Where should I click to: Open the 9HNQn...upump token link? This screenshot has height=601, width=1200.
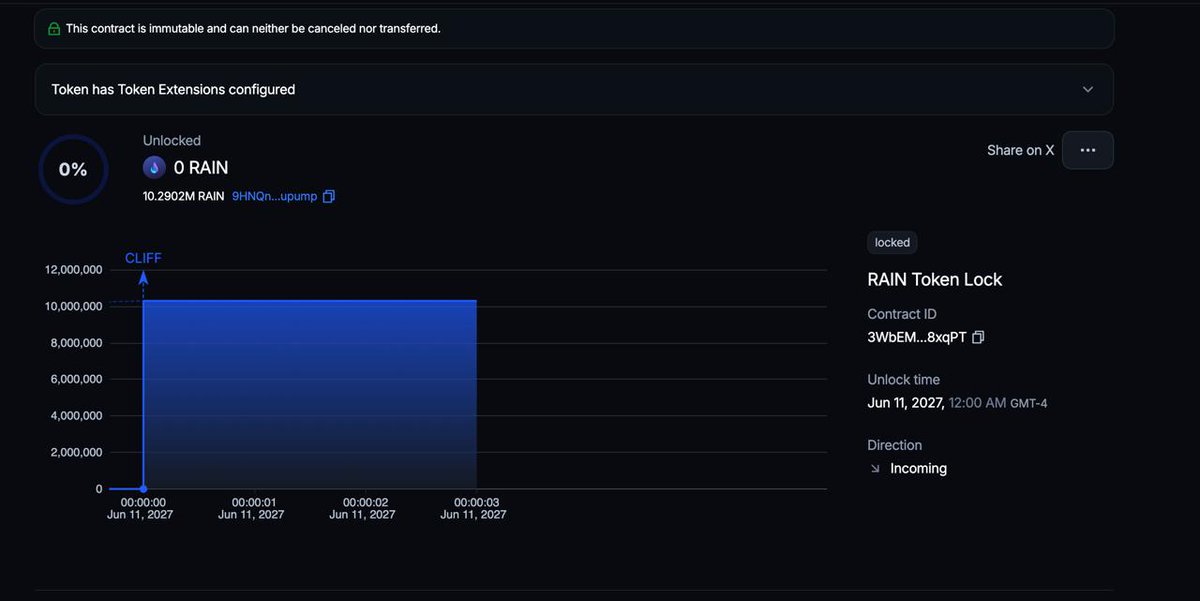point(274,197)
